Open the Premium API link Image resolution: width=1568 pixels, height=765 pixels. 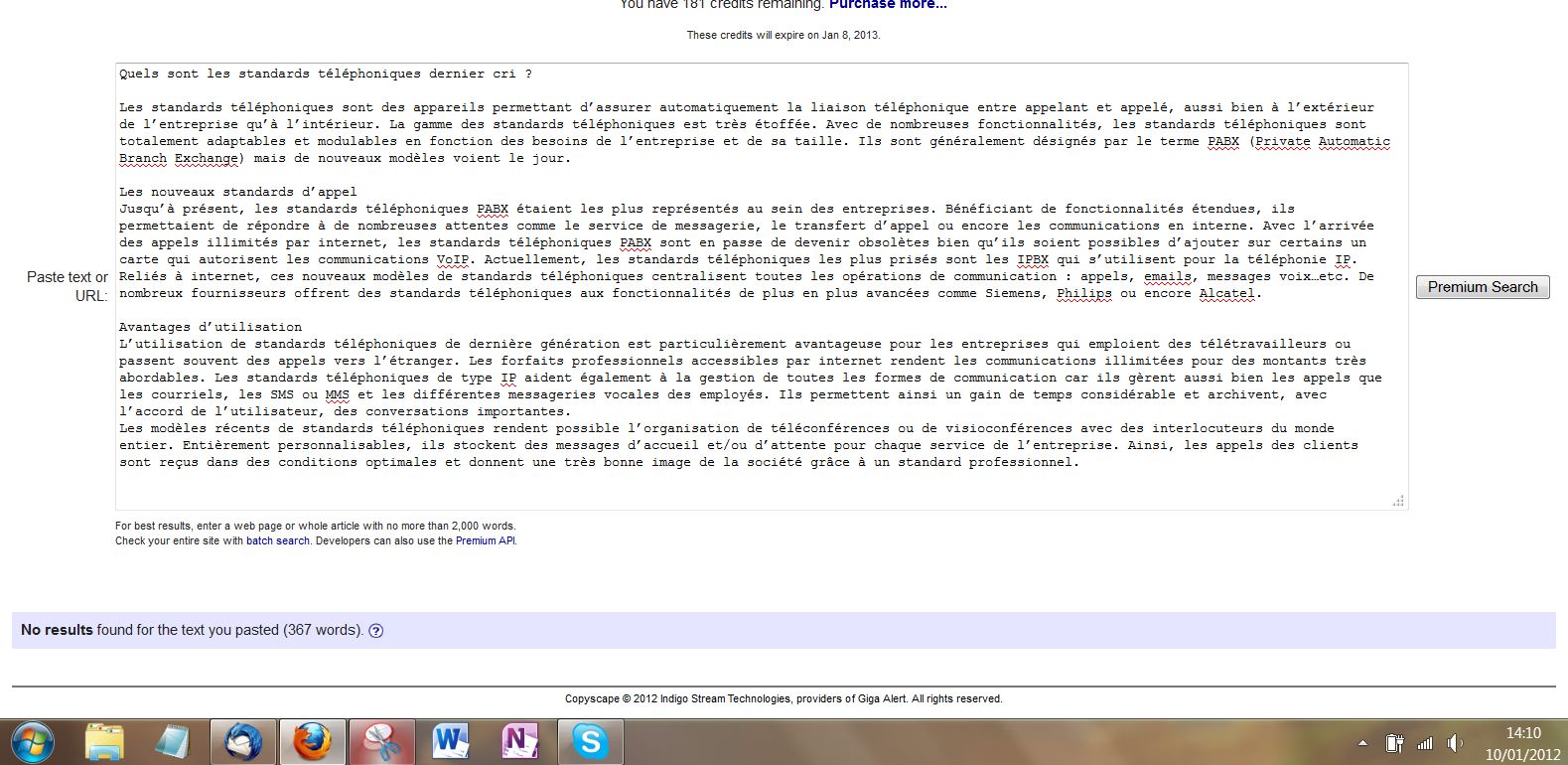pos(485,541)
